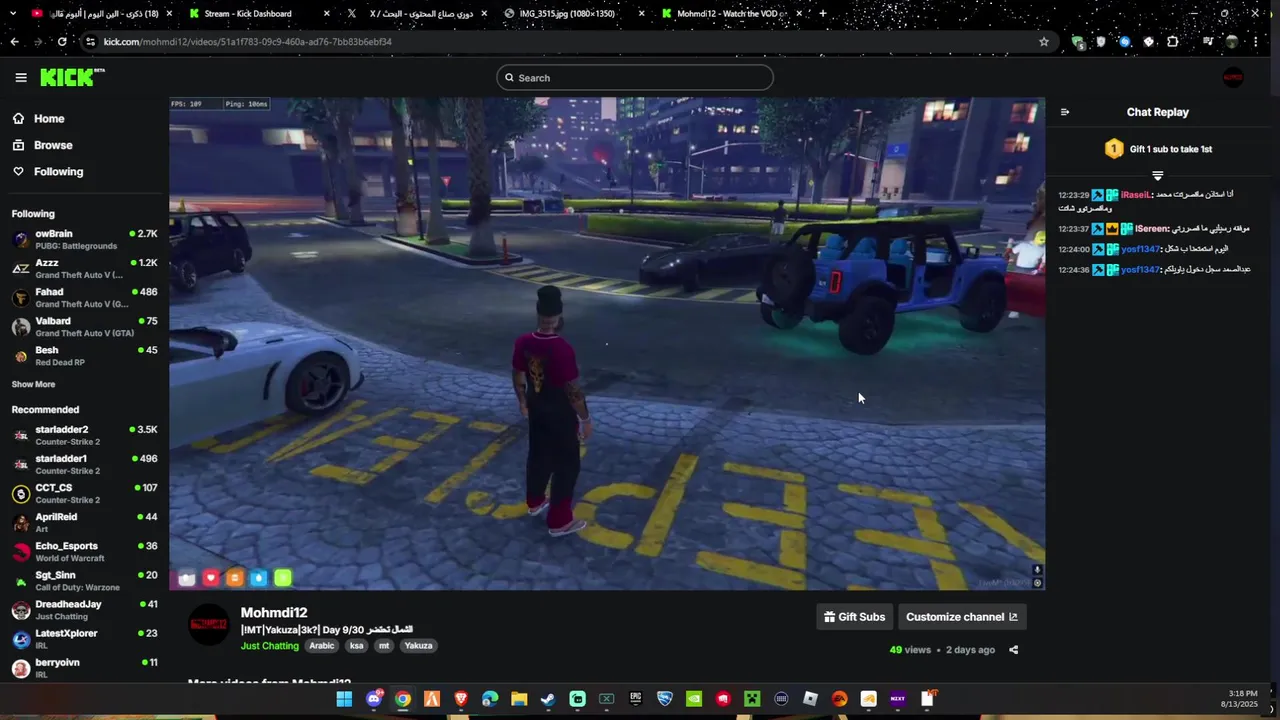The width and height of the screenshot is (1280, 720).
Task: Click the ksa tag
Action: coord(356,646)
